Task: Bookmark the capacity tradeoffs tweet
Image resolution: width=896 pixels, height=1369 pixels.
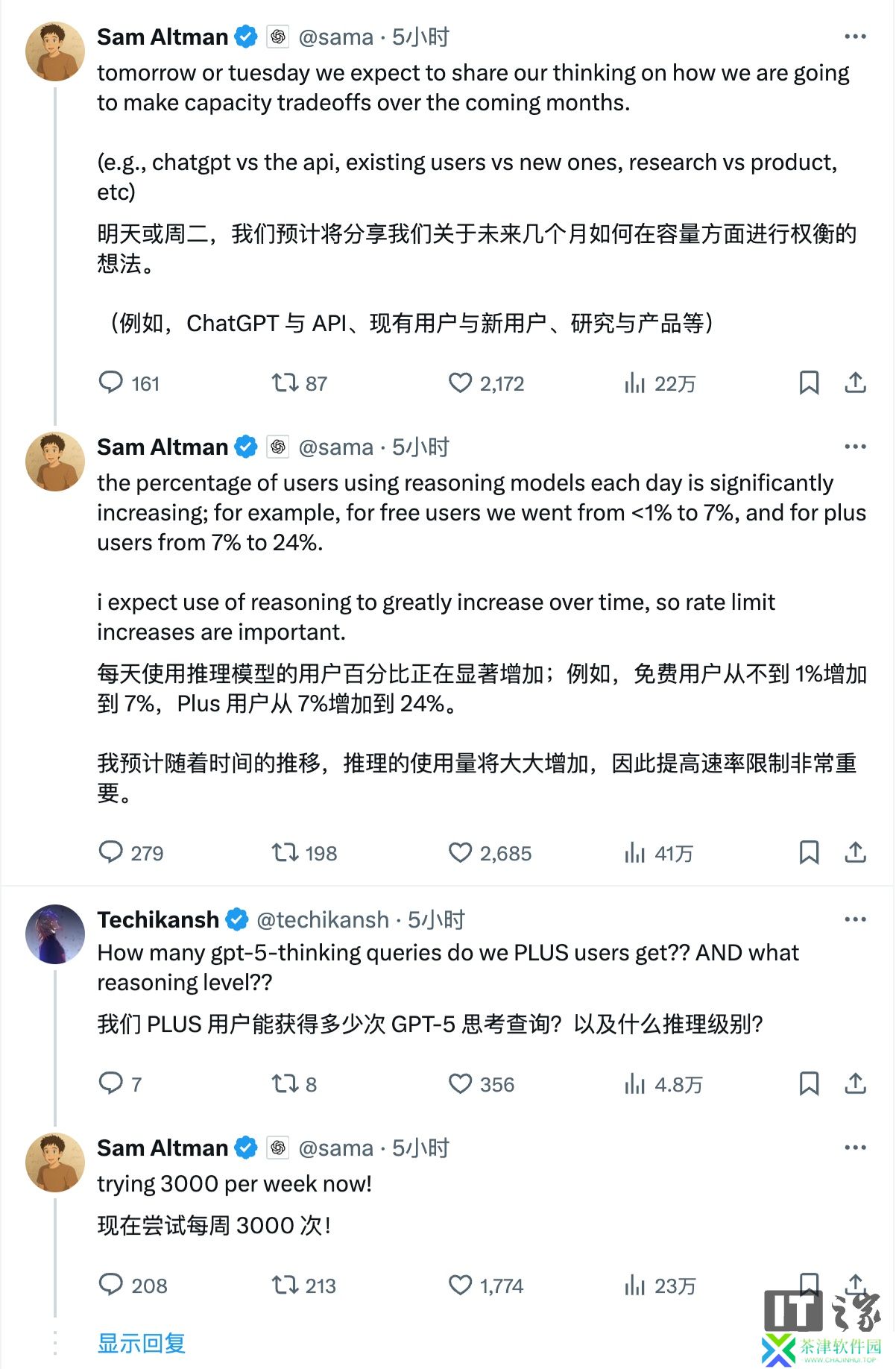Action: coord(809,383)
